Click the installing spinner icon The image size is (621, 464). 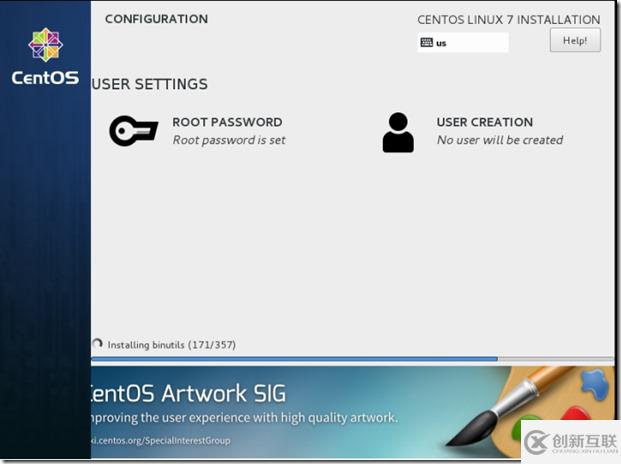coord(97,344)
